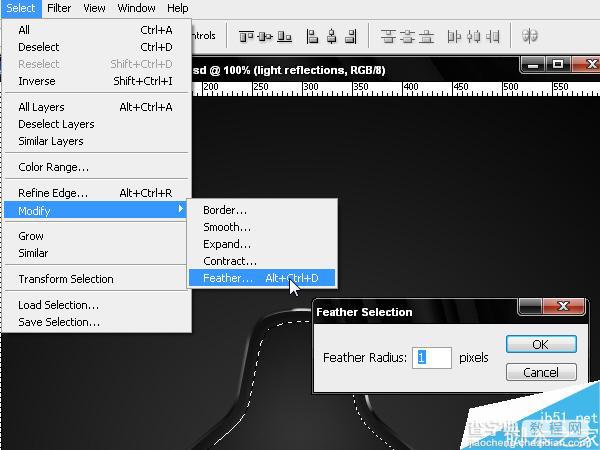Select the Align Bottom Edges icon
Viewport: 600px width, 450px height.
click(x=284, y=37)
